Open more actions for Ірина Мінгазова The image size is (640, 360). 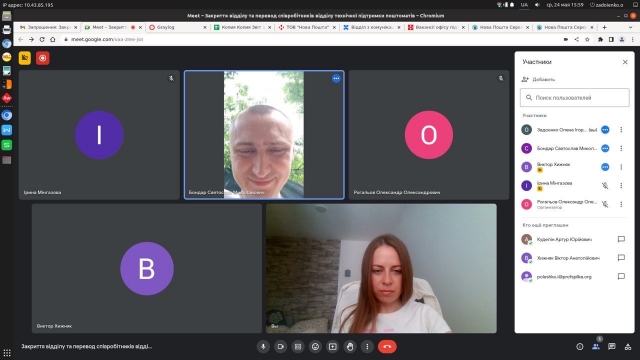(621, 186)
